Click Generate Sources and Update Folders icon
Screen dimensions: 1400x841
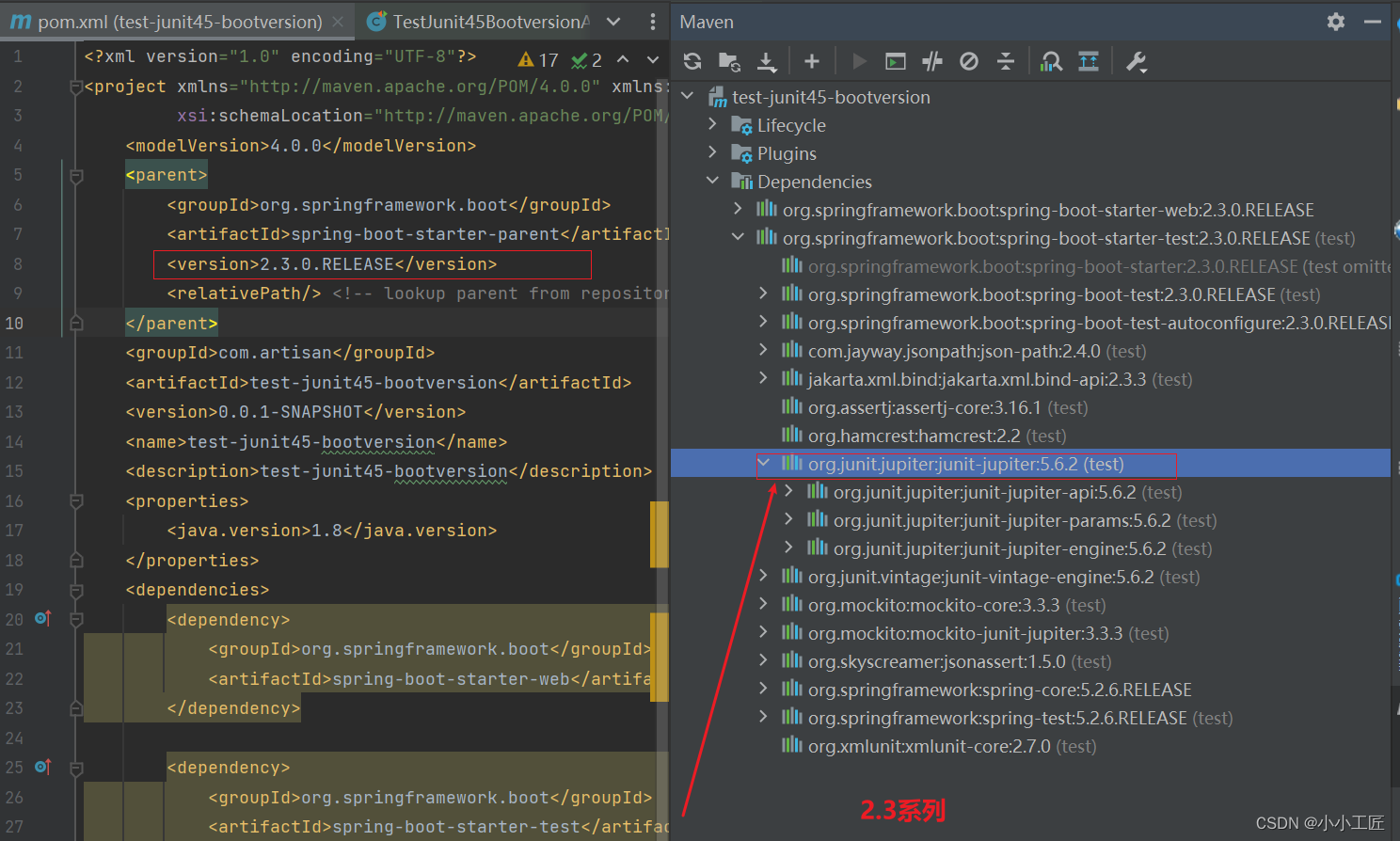click(729, 61)
